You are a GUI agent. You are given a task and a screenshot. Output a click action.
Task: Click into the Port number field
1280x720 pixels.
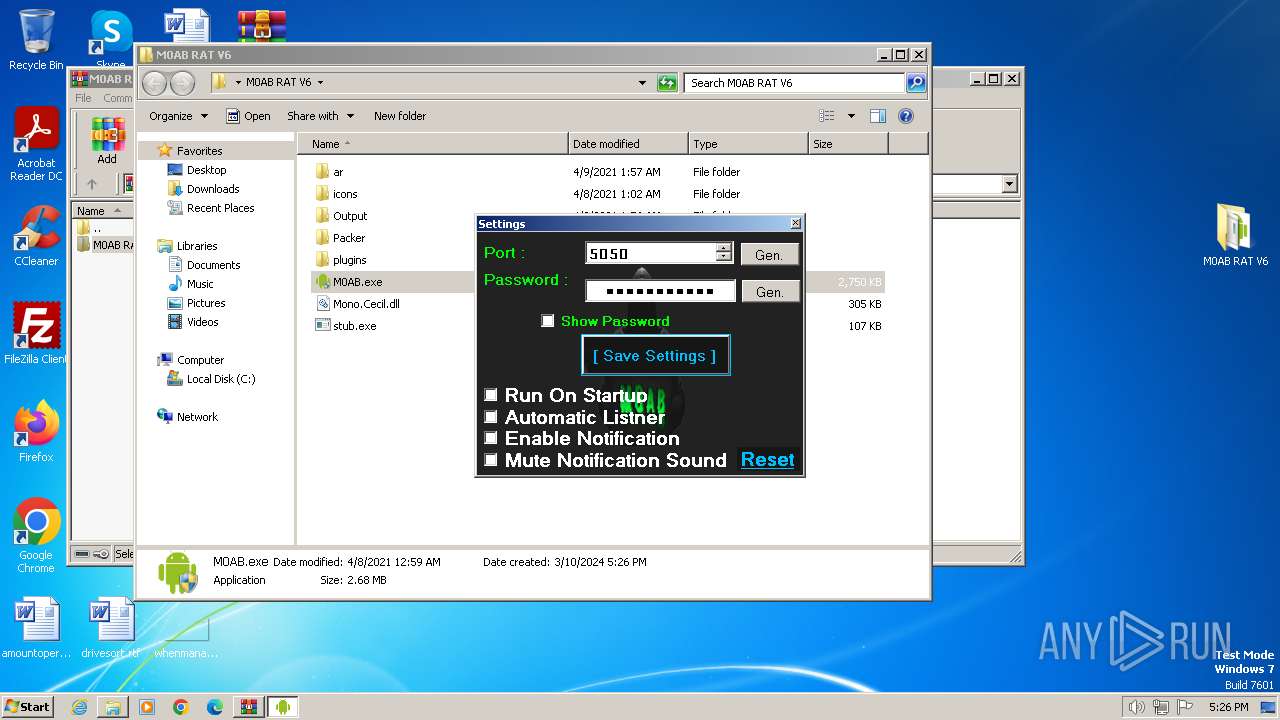tap(650, 253)
